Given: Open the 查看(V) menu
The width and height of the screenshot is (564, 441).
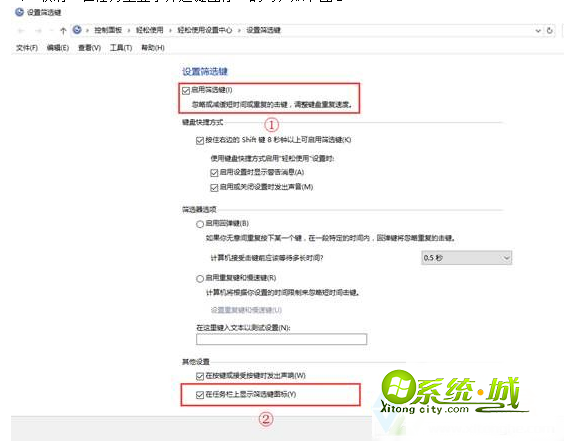Looking at the screenshot, I should (90, 48).
